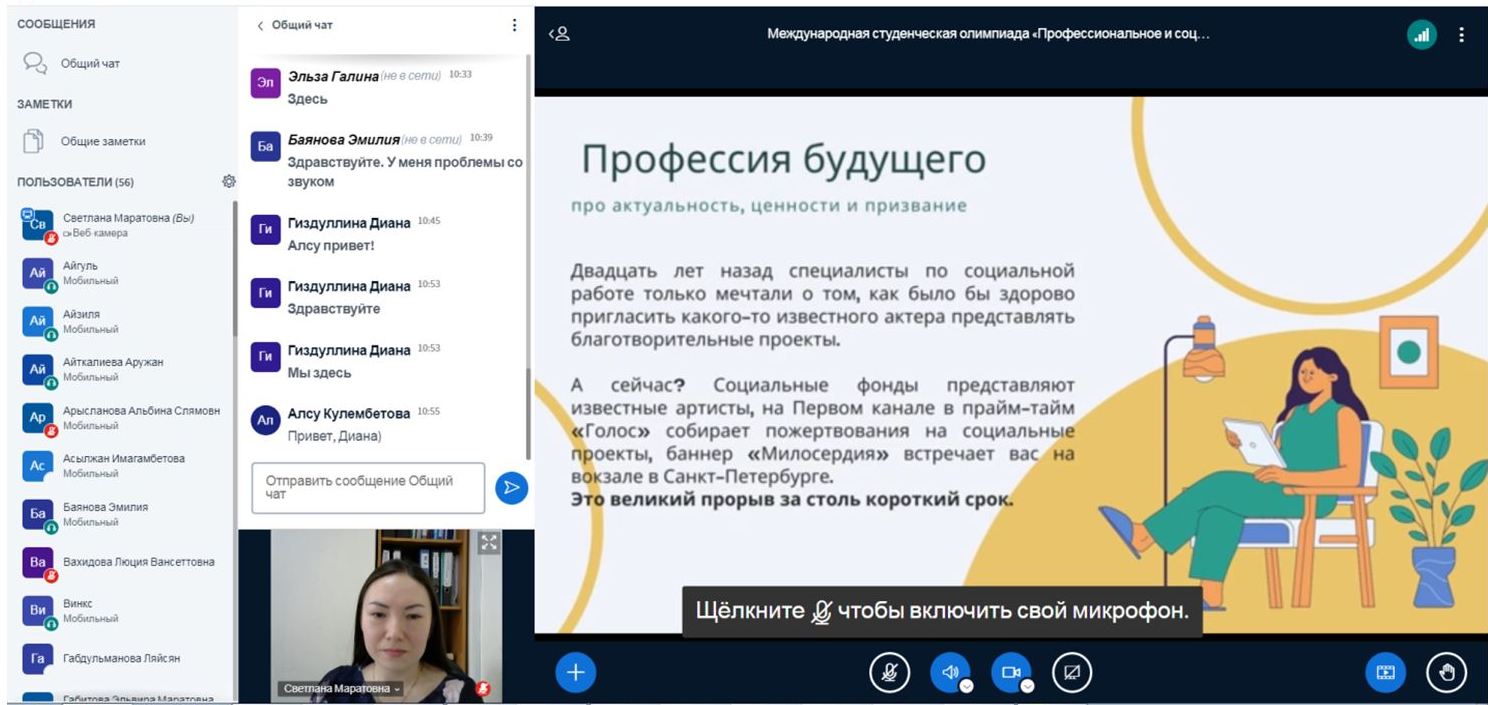Click the raise hand icon
This screenshot has width=1488, height=705.
click(x=1446, y=673)
